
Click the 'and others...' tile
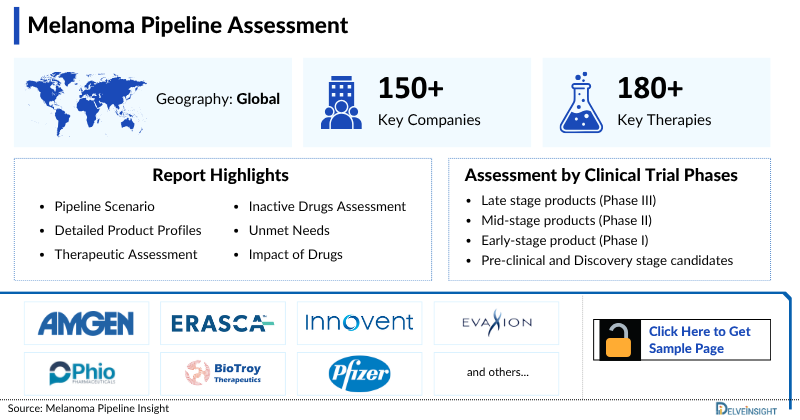click(x=497, y=373)
